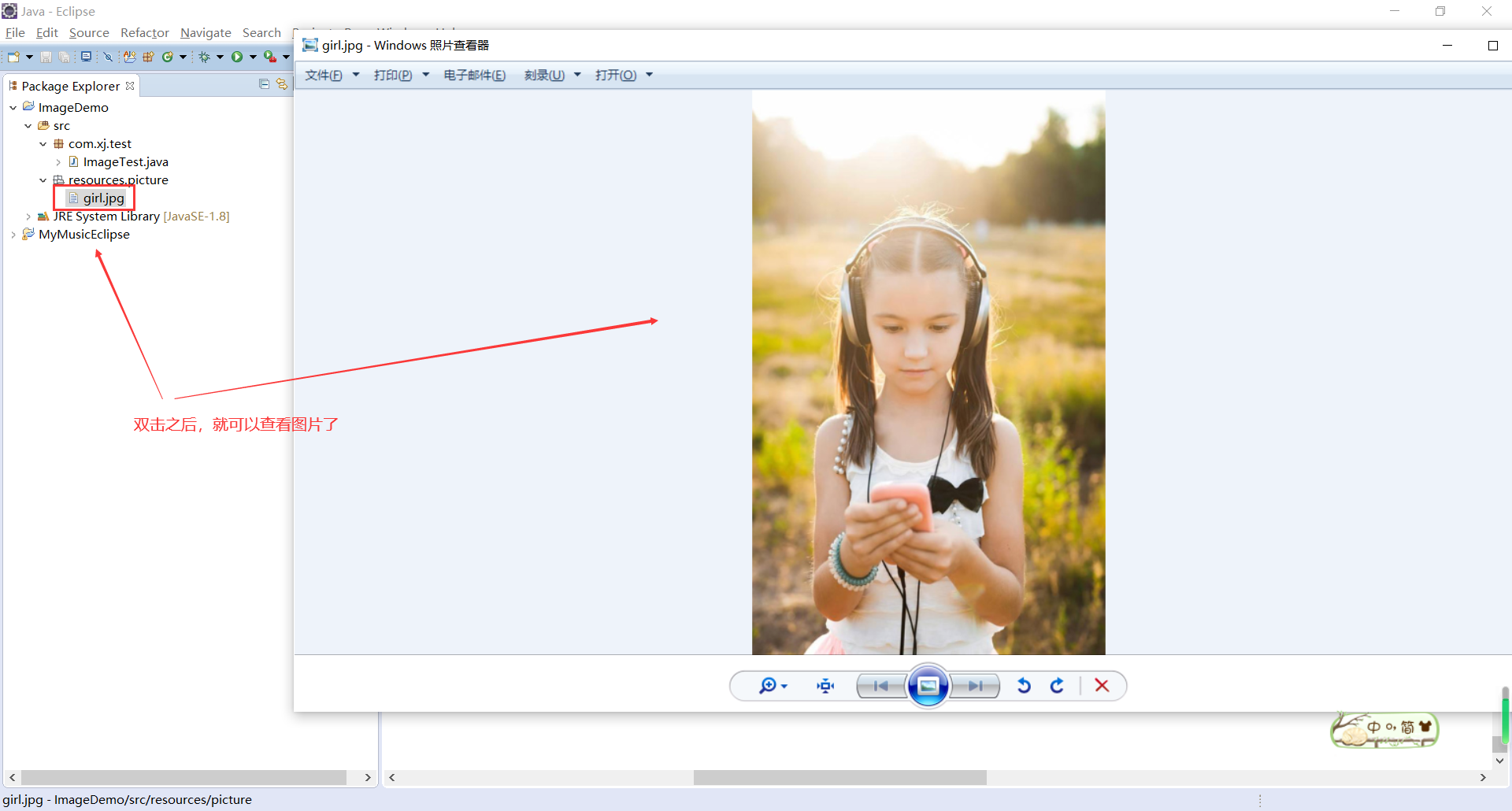Expand the JRE System Library node
Image resolution: width=1512 pixels, height=811 pixels.
click(x=29, y=216)
